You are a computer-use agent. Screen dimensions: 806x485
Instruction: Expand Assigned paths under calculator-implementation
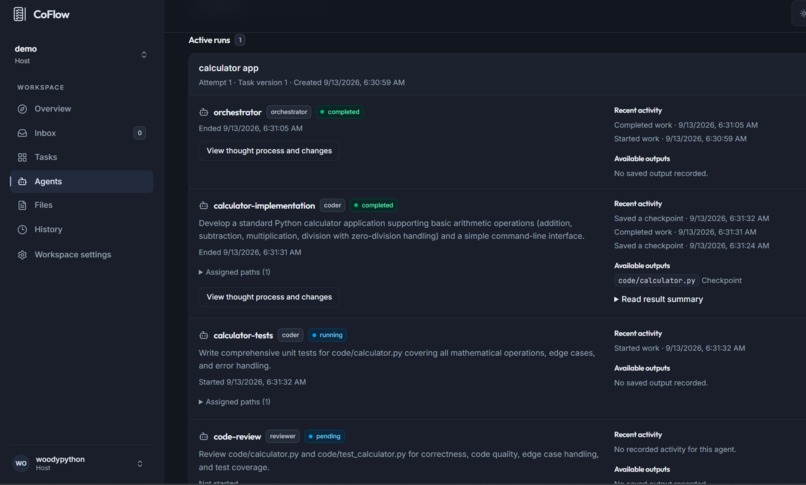pos(234,272)
